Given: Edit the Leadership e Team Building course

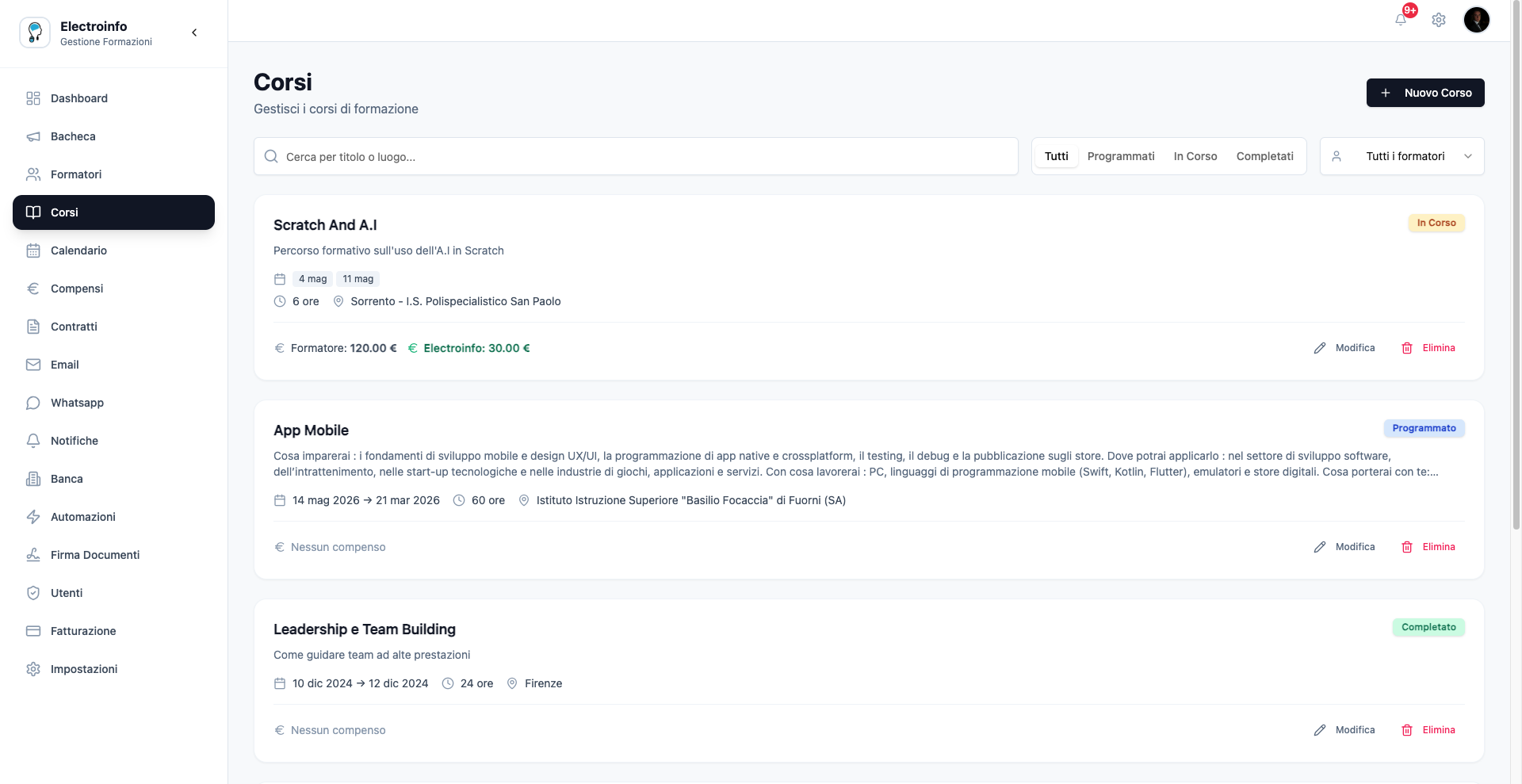Looking at the screenshot, I should [1344, 730].
